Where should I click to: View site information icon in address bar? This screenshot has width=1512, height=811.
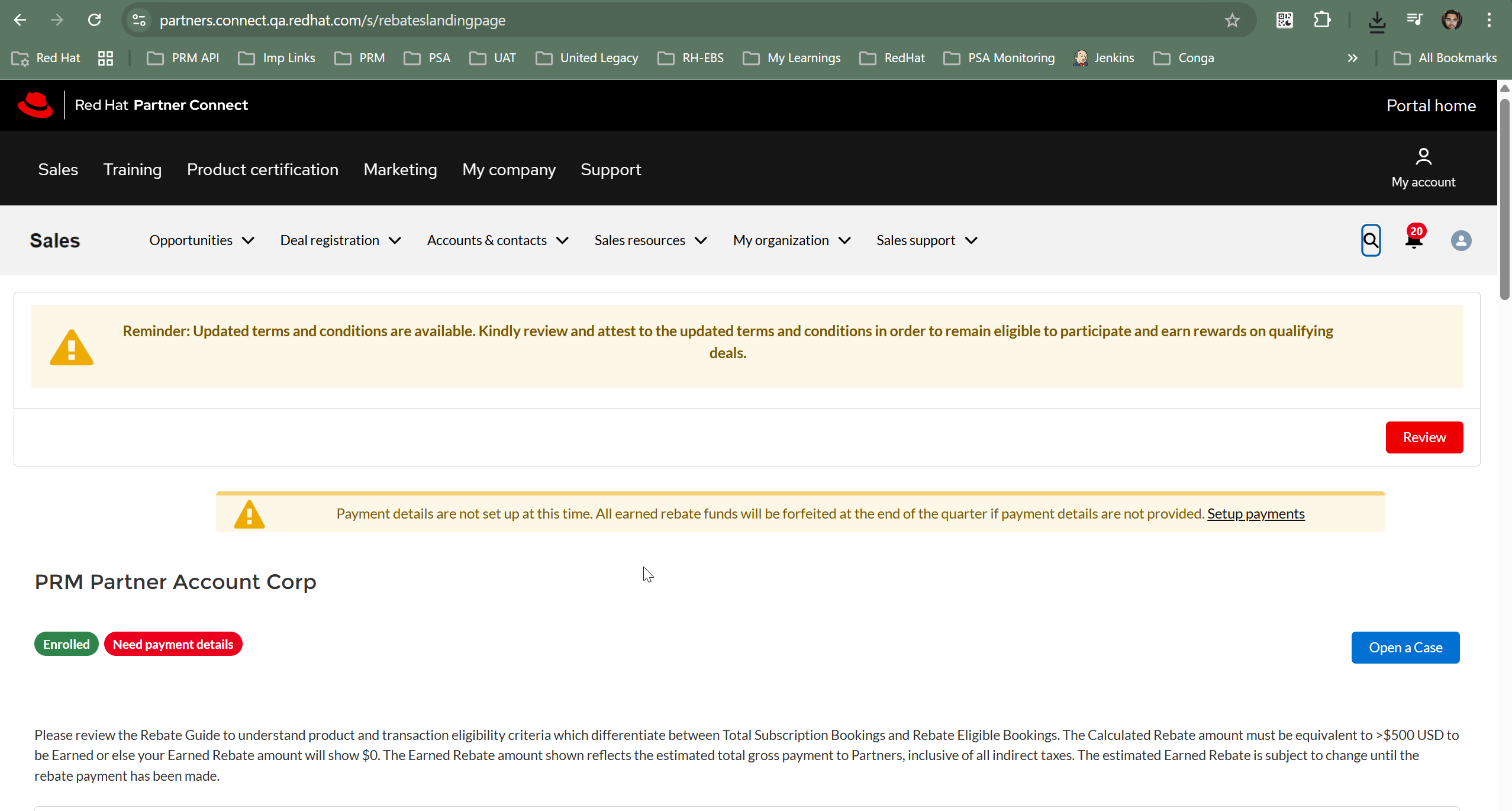pos(139,20)
